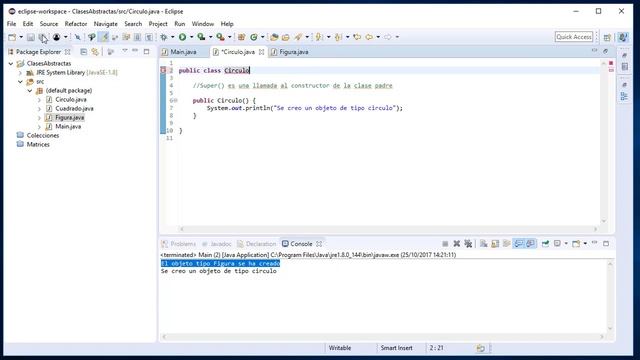Open the Javadoc view tab

click(217, 244)
